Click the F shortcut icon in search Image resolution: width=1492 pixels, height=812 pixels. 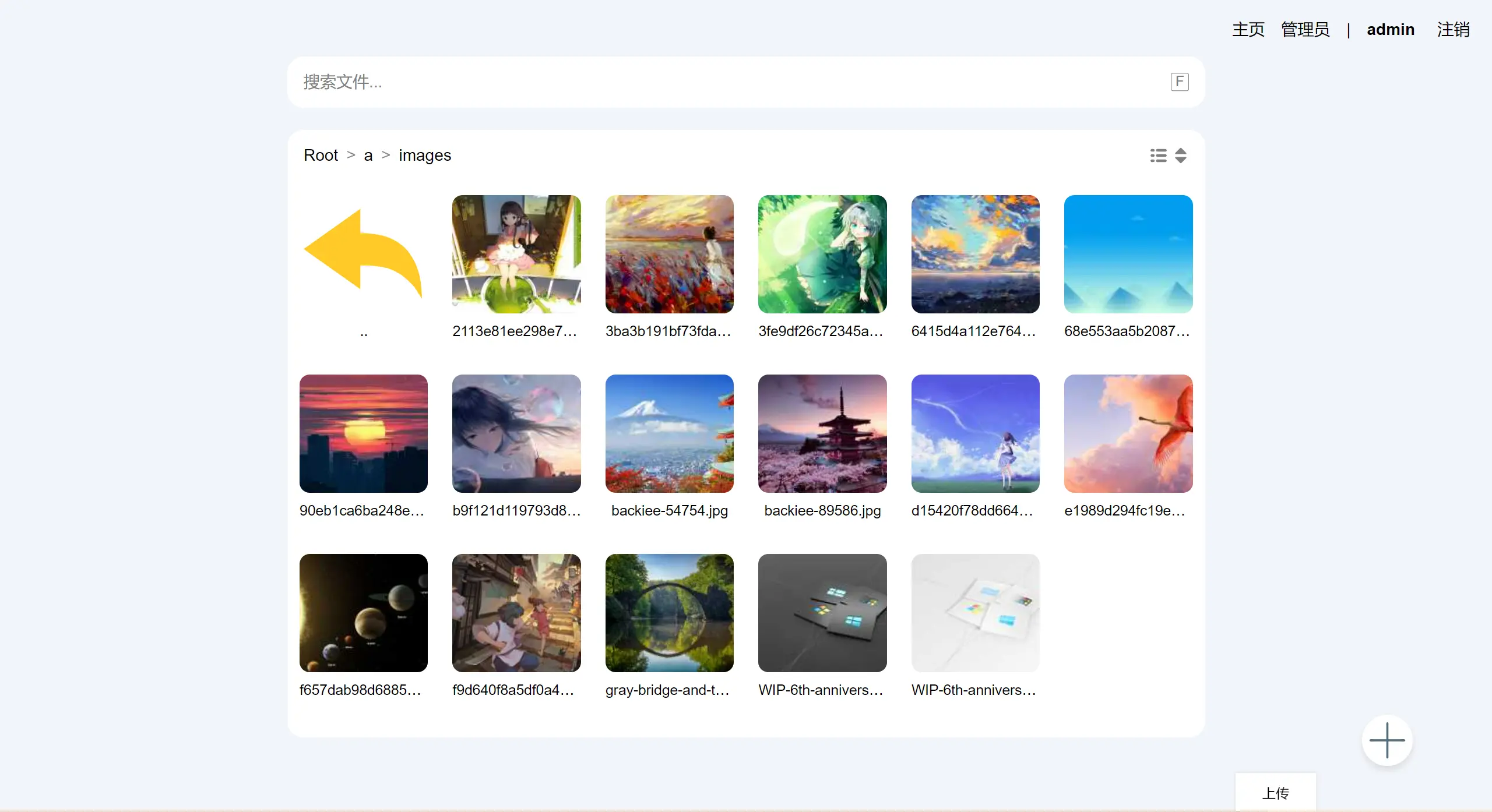click(1179, 82)
